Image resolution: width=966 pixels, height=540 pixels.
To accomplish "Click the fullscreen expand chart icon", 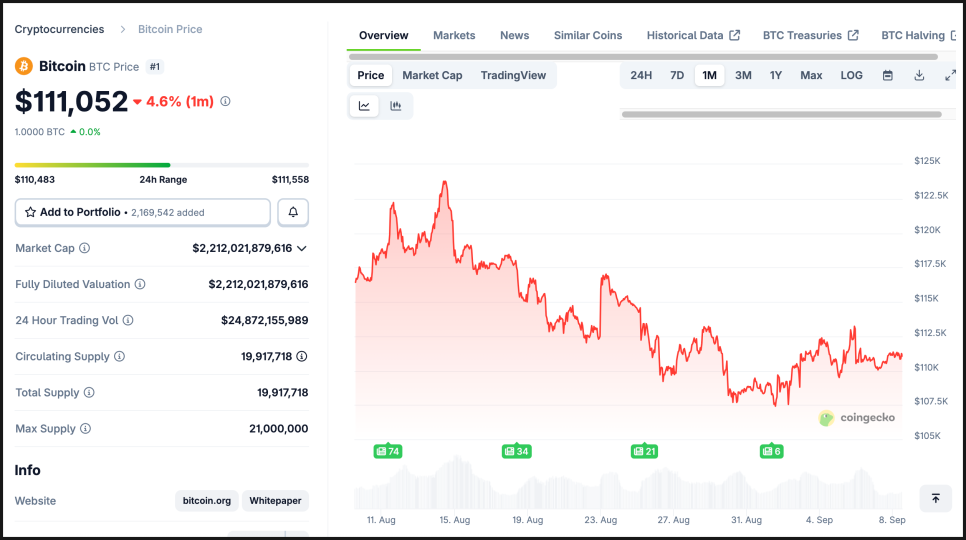I will (950, 75).
